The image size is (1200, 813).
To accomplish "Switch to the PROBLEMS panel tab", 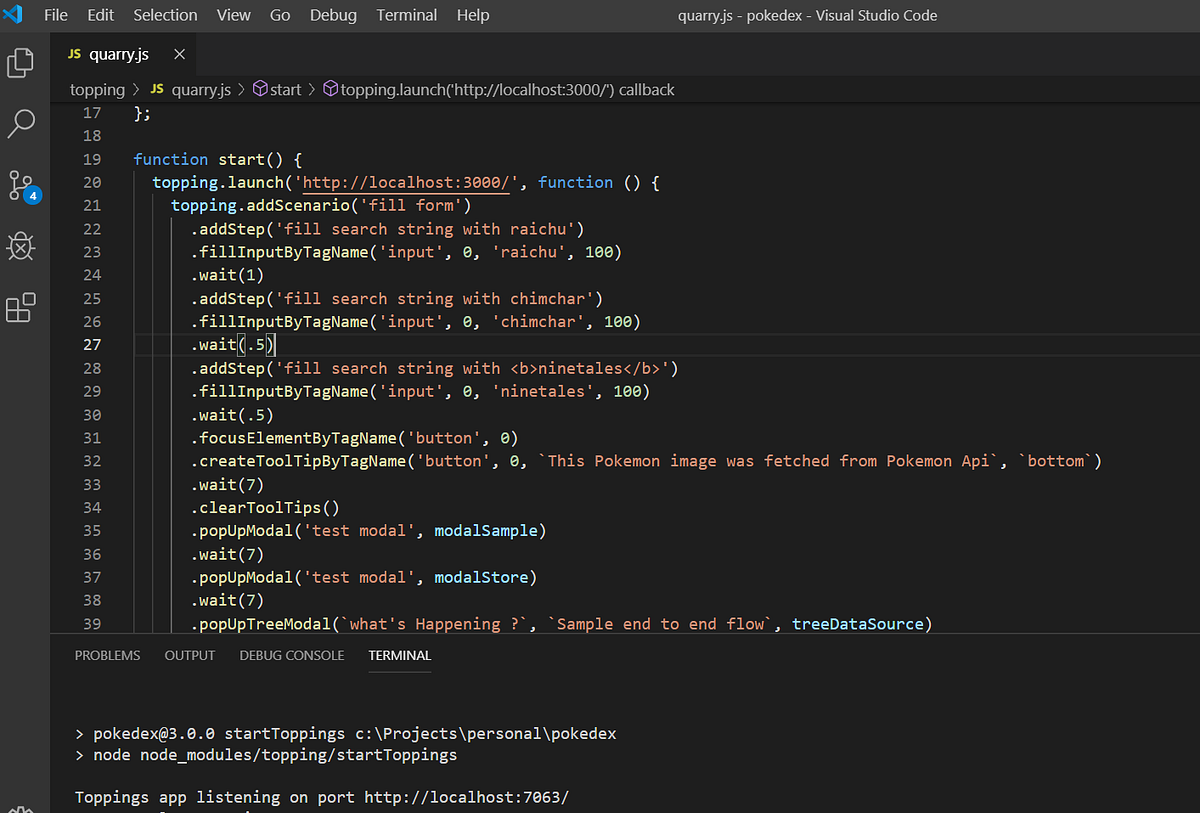I will point(107,655).
